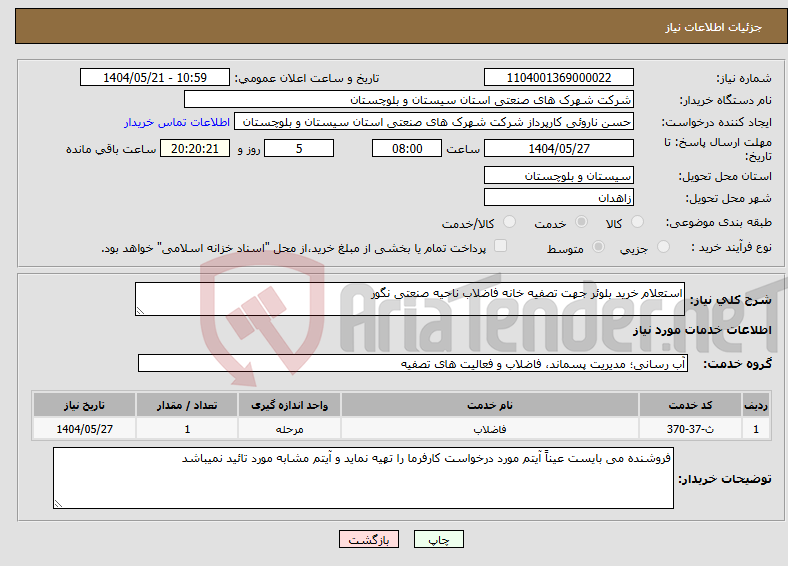Click the request creator field حسن ناروئی

[434, 122]
